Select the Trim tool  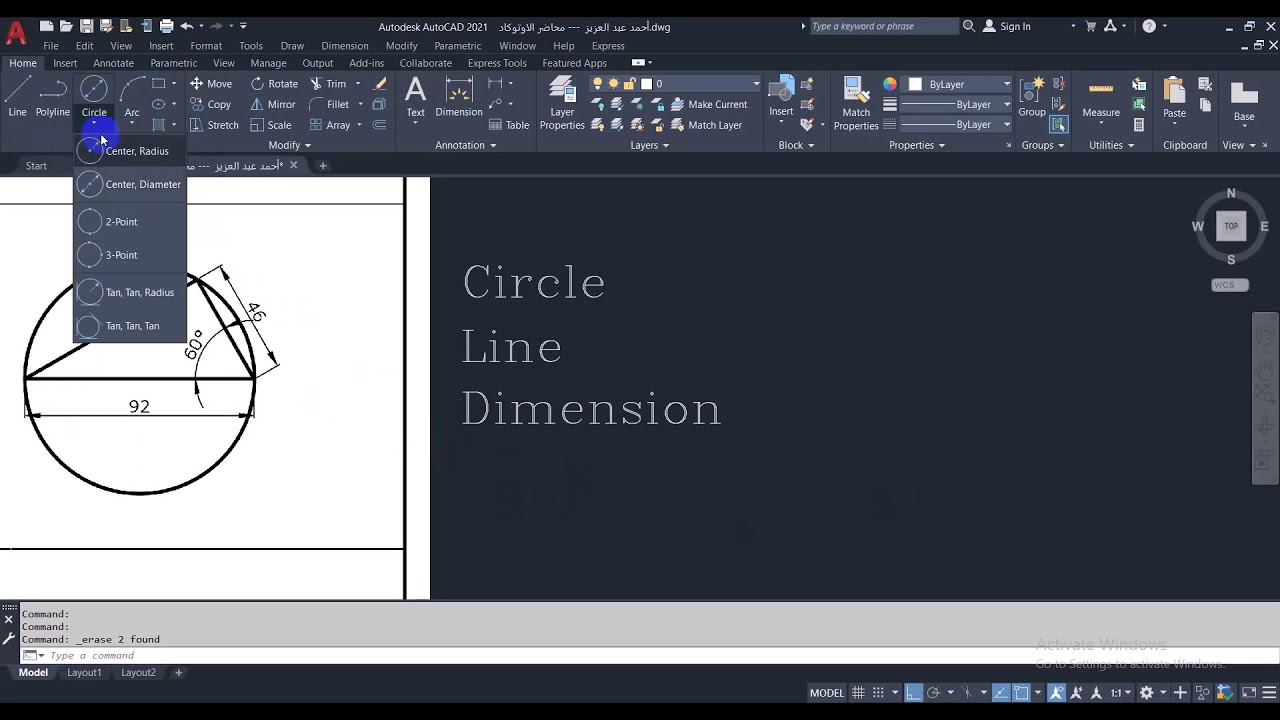point(328,84)
